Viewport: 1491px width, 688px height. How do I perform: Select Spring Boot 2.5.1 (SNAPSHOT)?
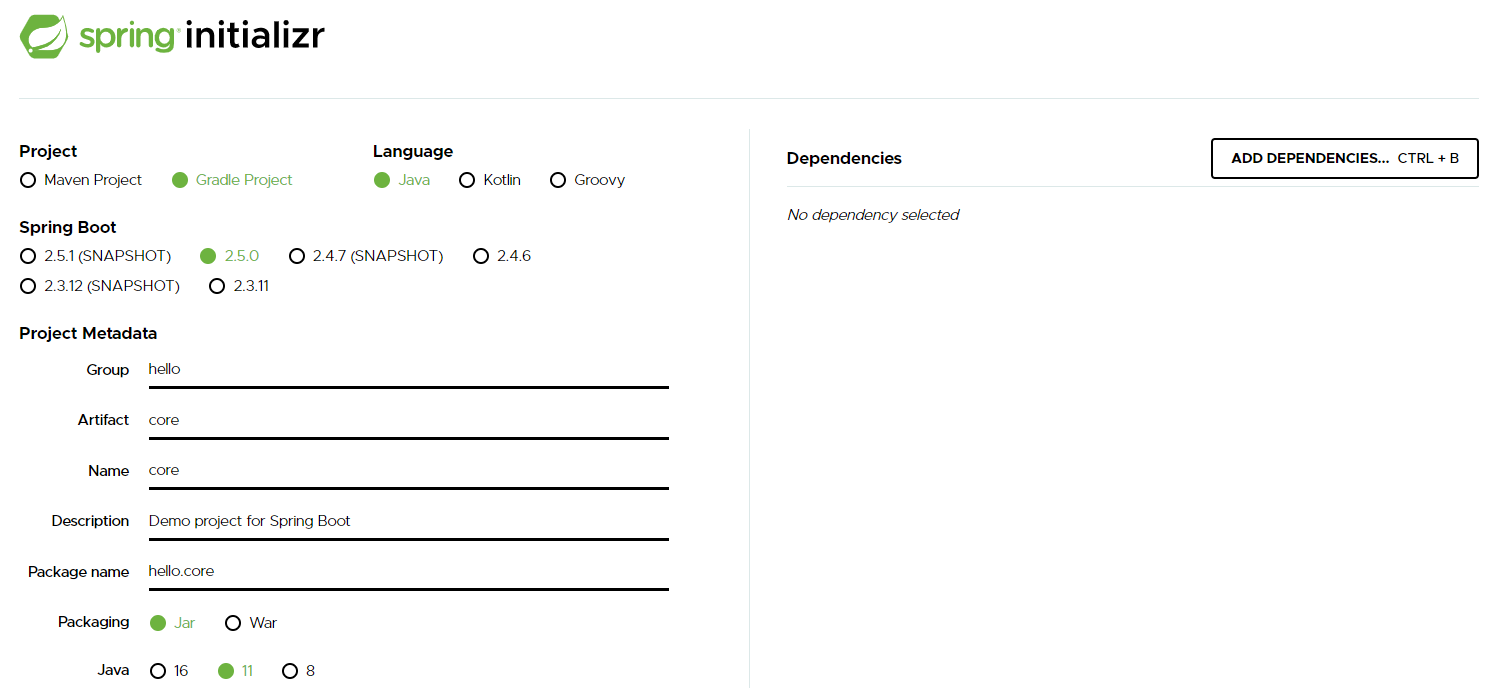[x=96, y=256]
